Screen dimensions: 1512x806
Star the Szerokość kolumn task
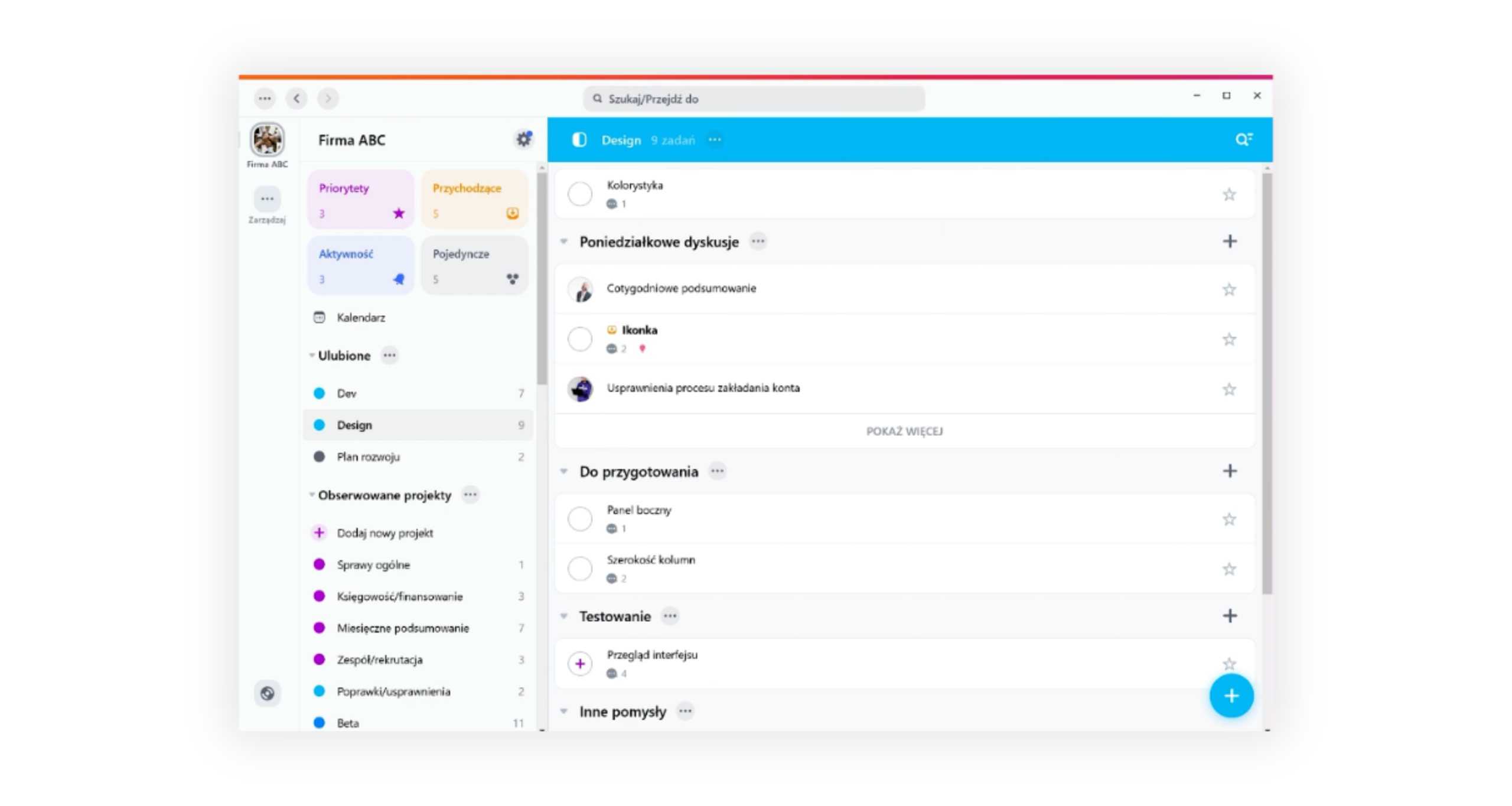[x=1228, y=569]
